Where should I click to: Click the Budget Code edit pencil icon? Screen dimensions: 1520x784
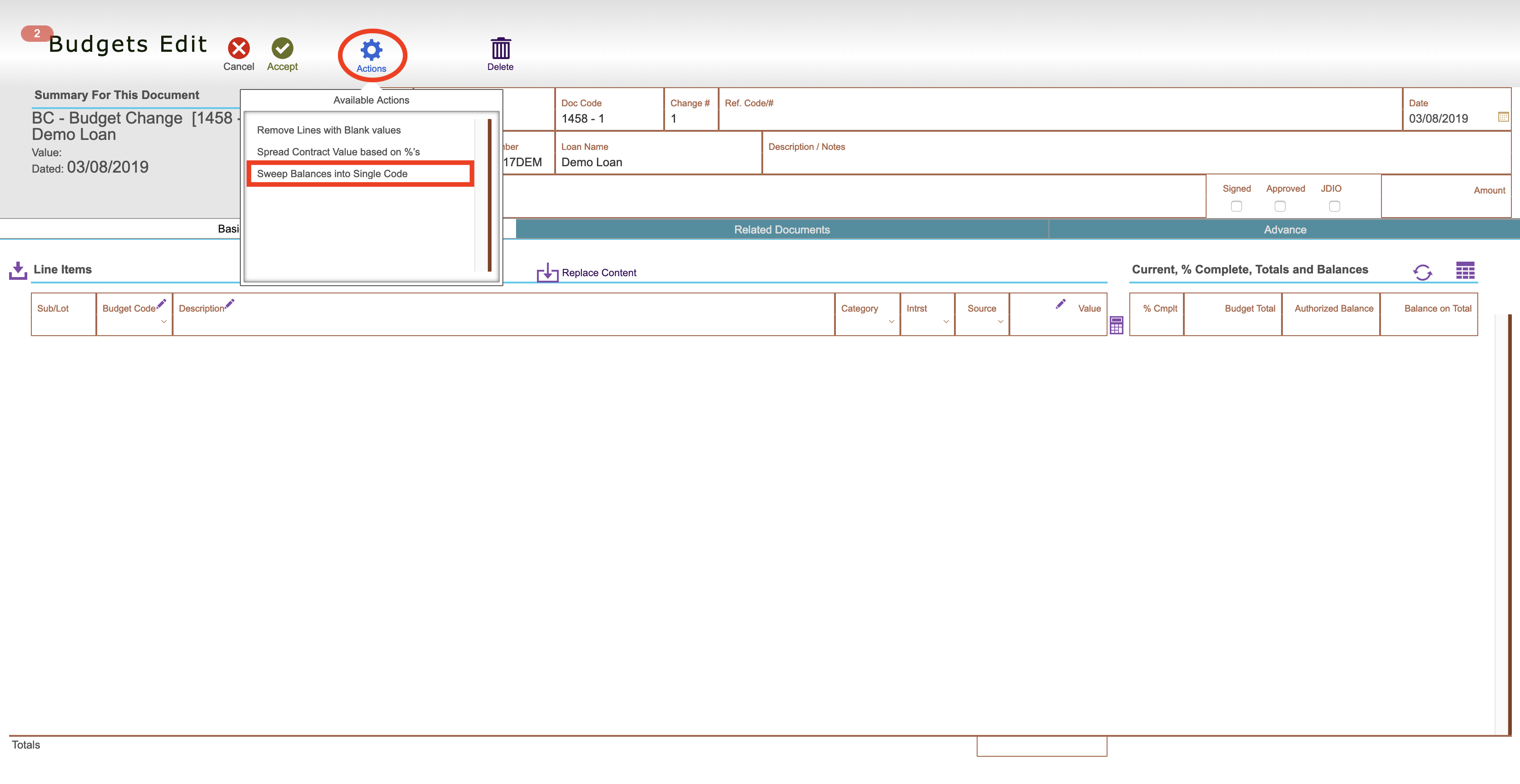(x=162, y=303)
